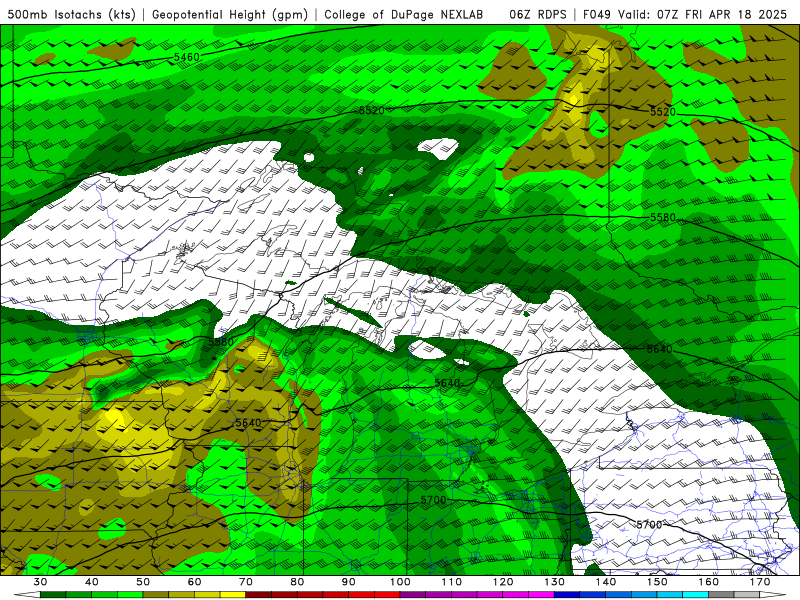This screenshot has height=600, width=800.
Task: Click the legend value 90
Action: (x=349, y=582)
